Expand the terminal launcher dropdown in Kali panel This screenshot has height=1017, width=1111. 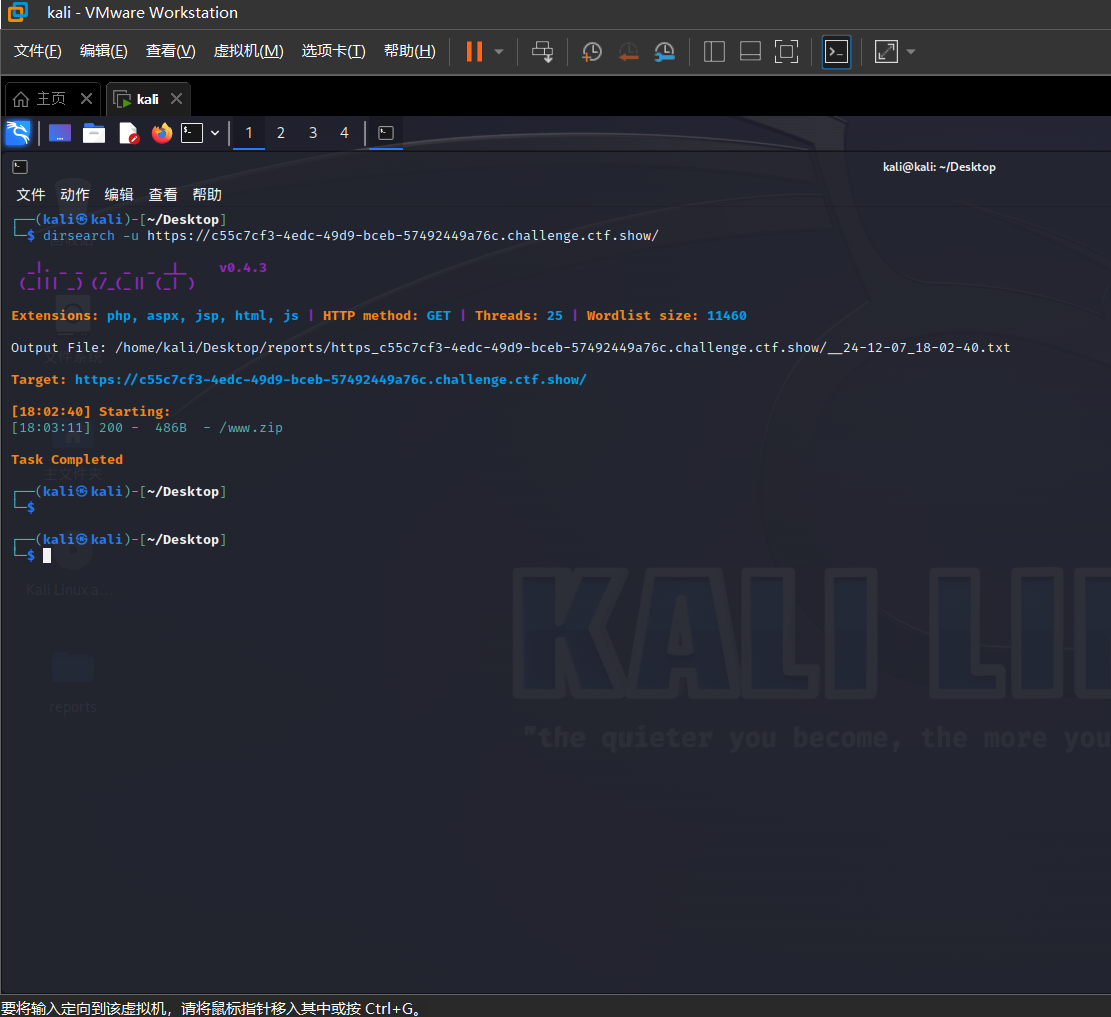[x=214, y=133]
